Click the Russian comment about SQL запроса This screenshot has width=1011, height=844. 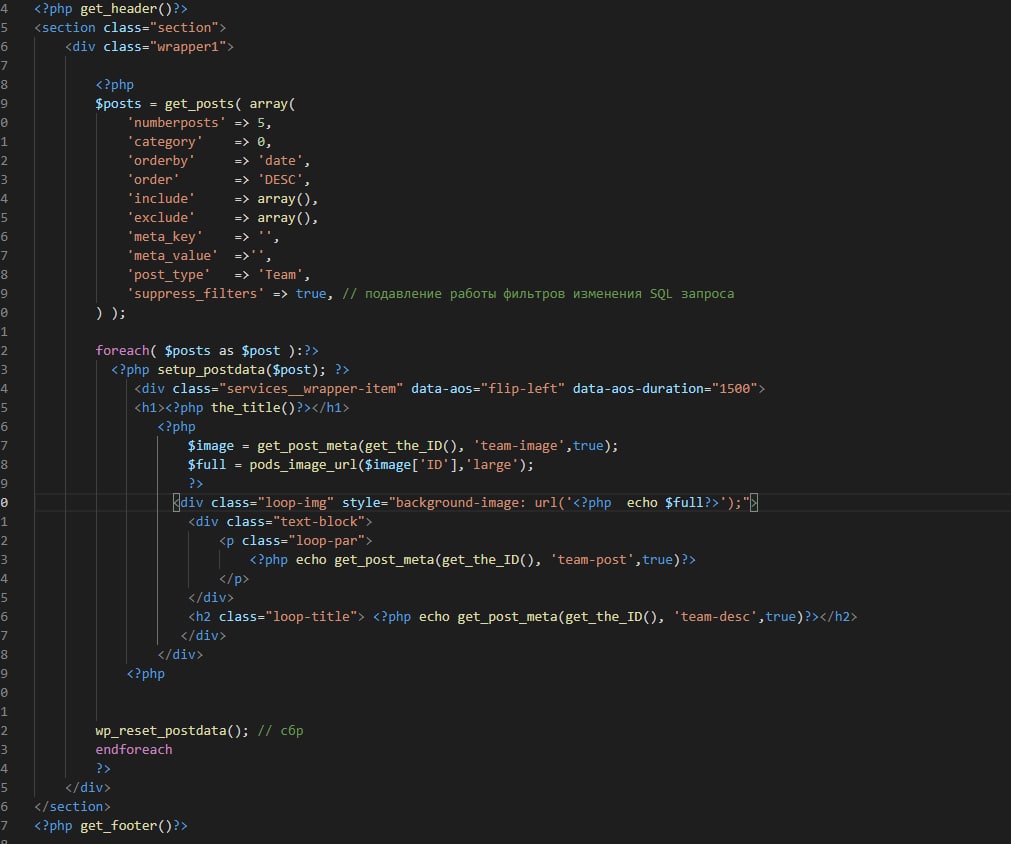[538, 294]
